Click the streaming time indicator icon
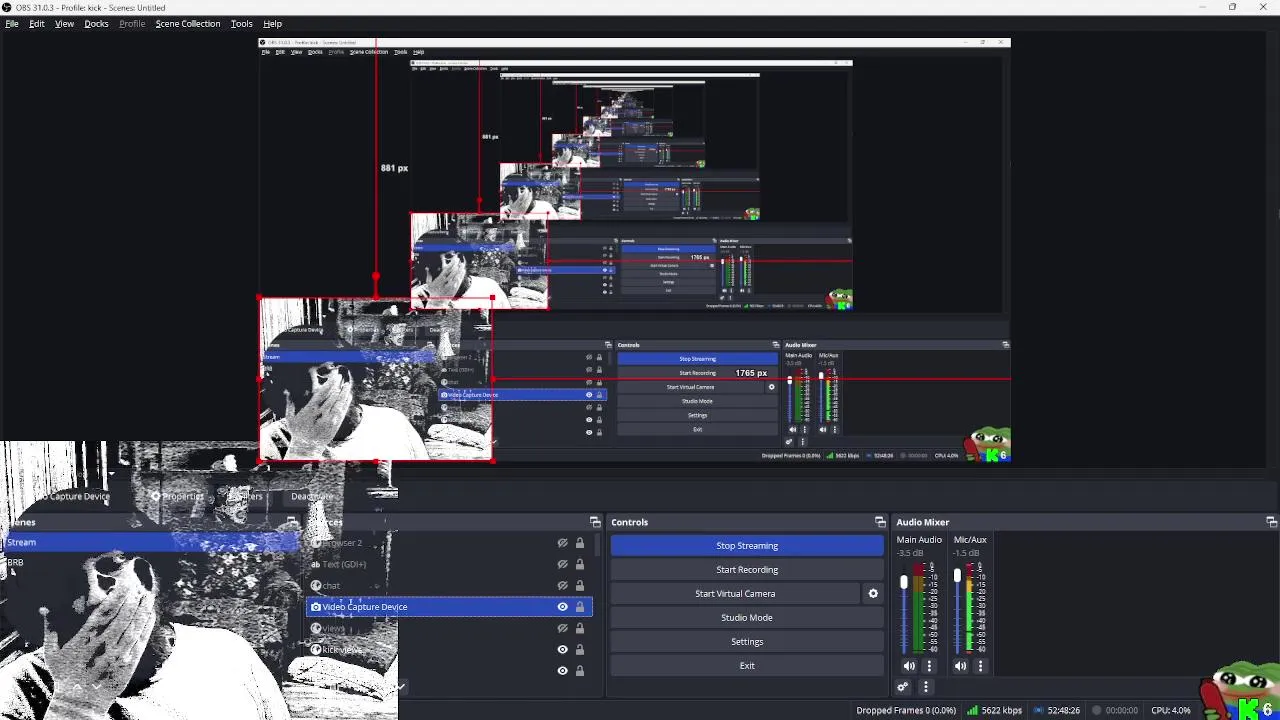The width and height of the screenshot is (1280, 720). pyautogui.click(x=1038, y=711)
